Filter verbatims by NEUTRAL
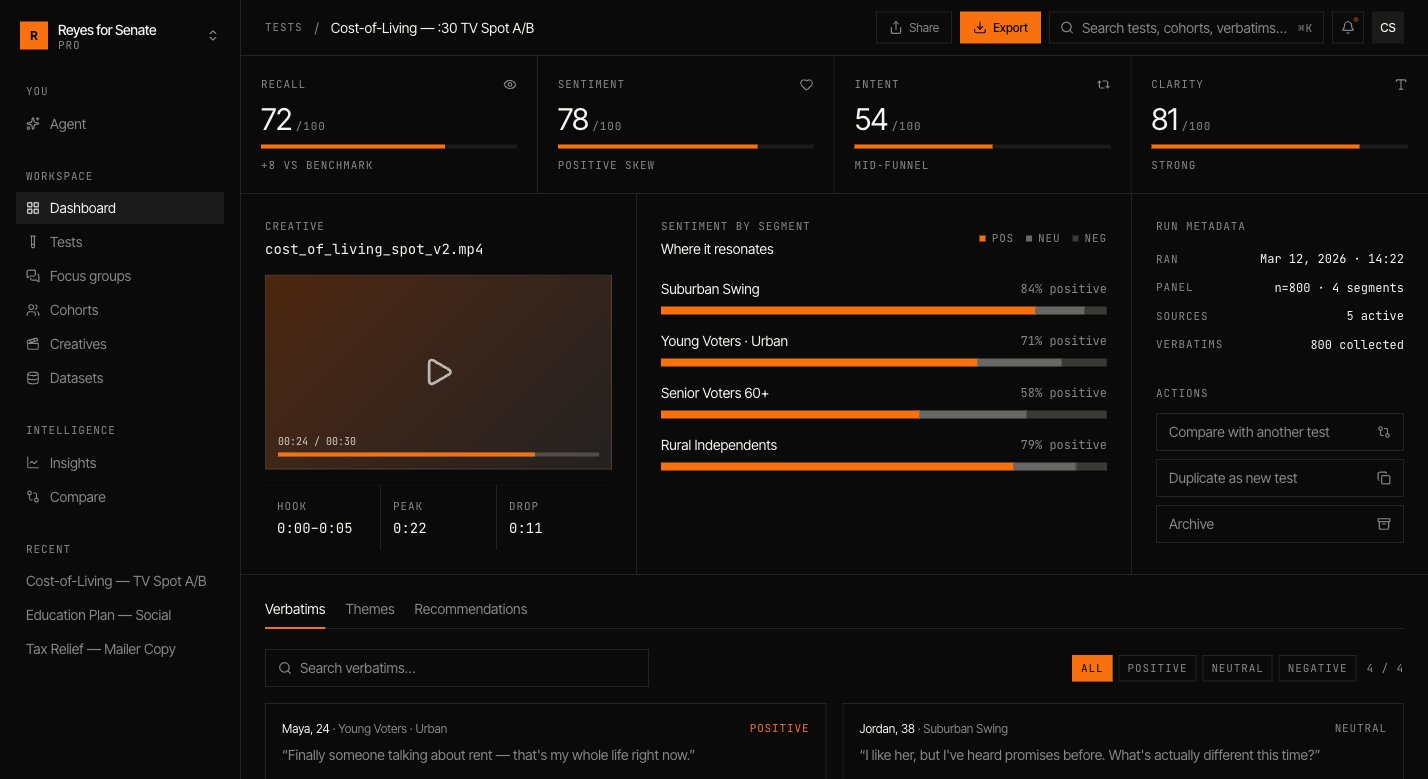The image size is (1428, 779). tap(1237, 668)
